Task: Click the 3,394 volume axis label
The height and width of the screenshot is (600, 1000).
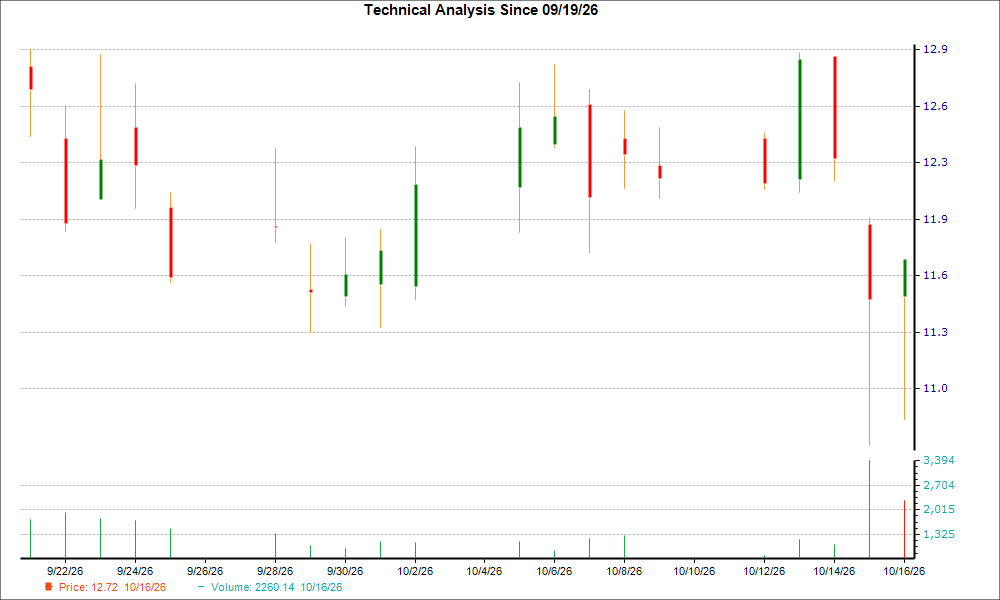Action: coord(939,460)
